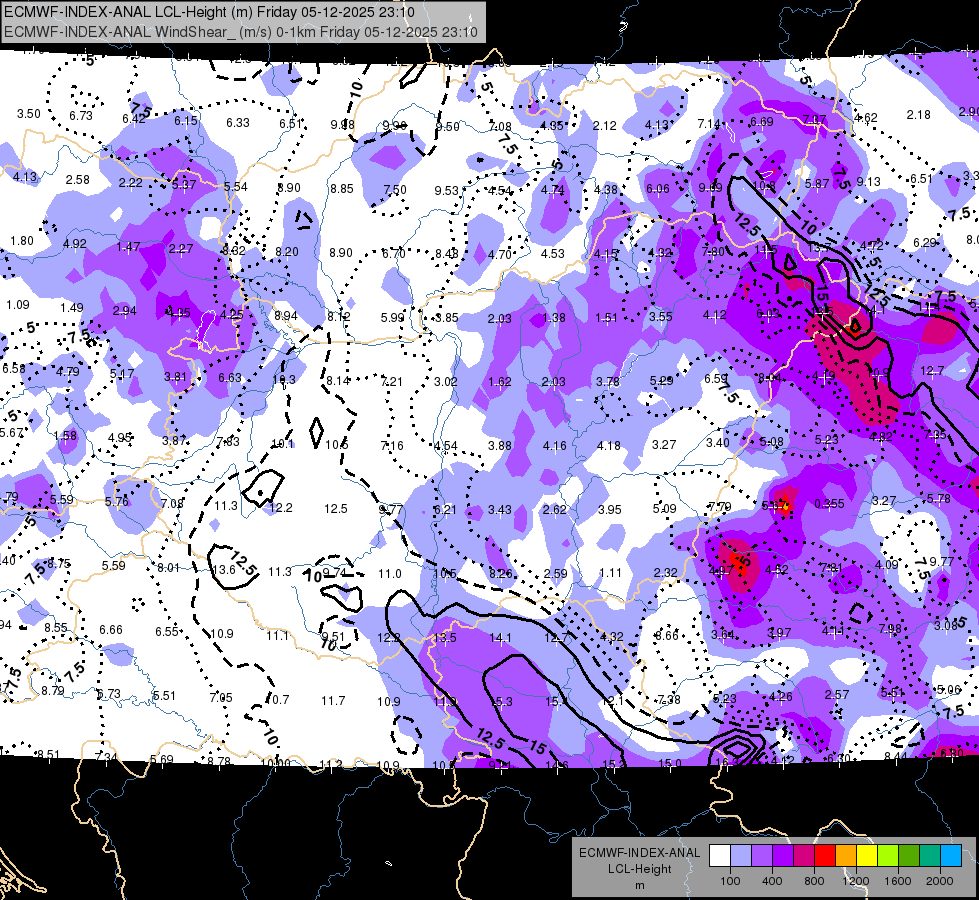
Task: Click the grid value '5.73'
Action: [109, 694]
